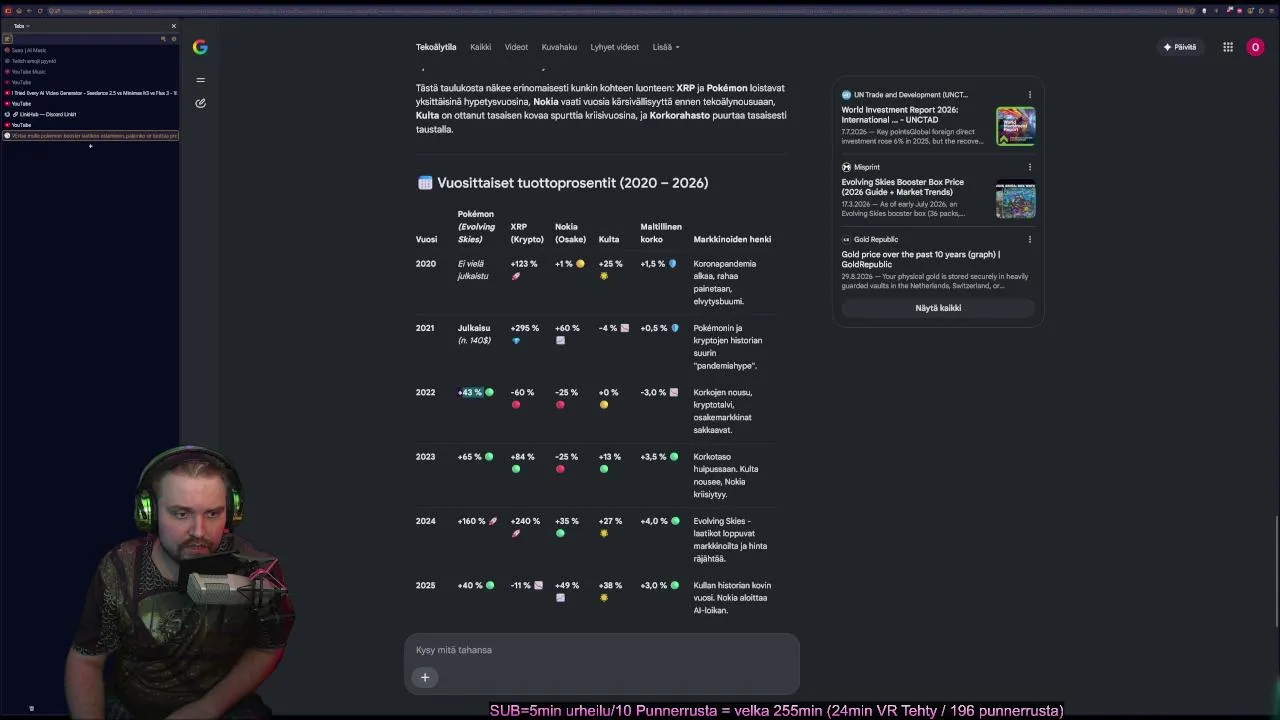Click the Ei vielä julkaistu cell for 2020

click(x=473, y=270)
